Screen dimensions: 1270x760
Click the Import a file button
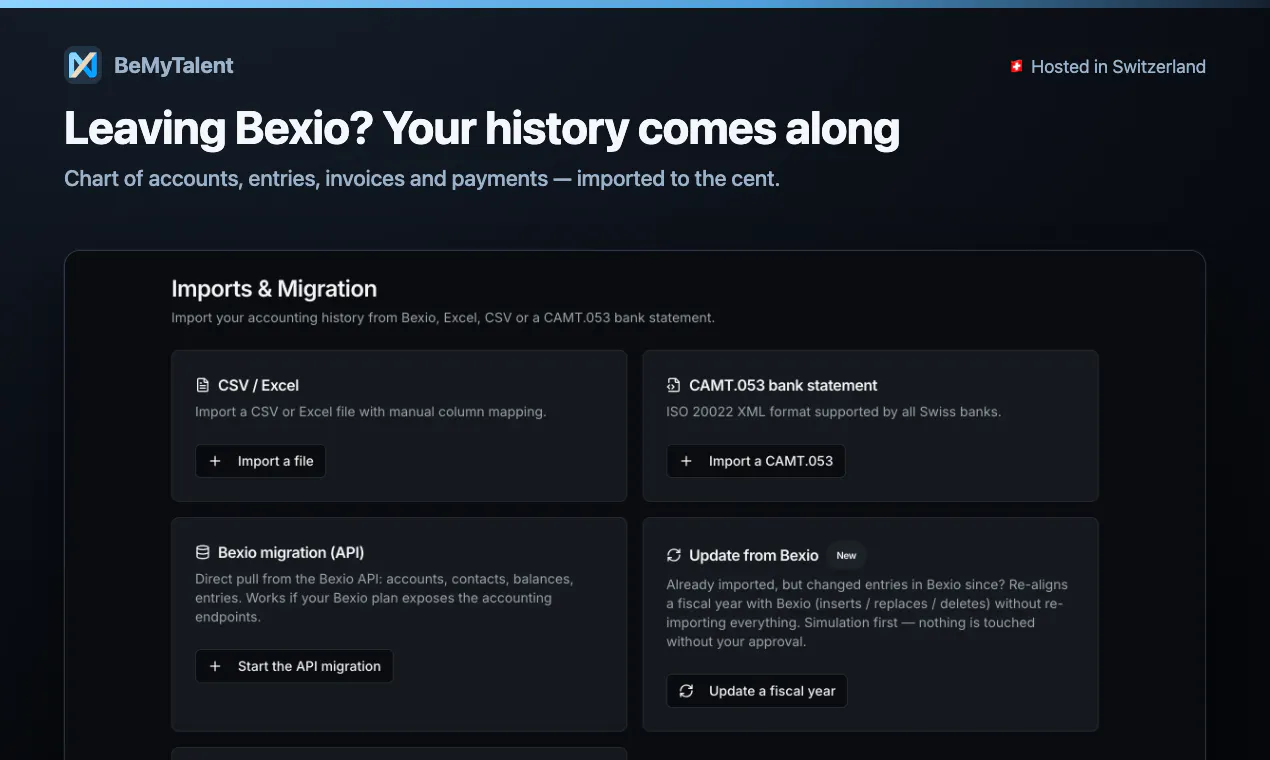click(260, 461)
